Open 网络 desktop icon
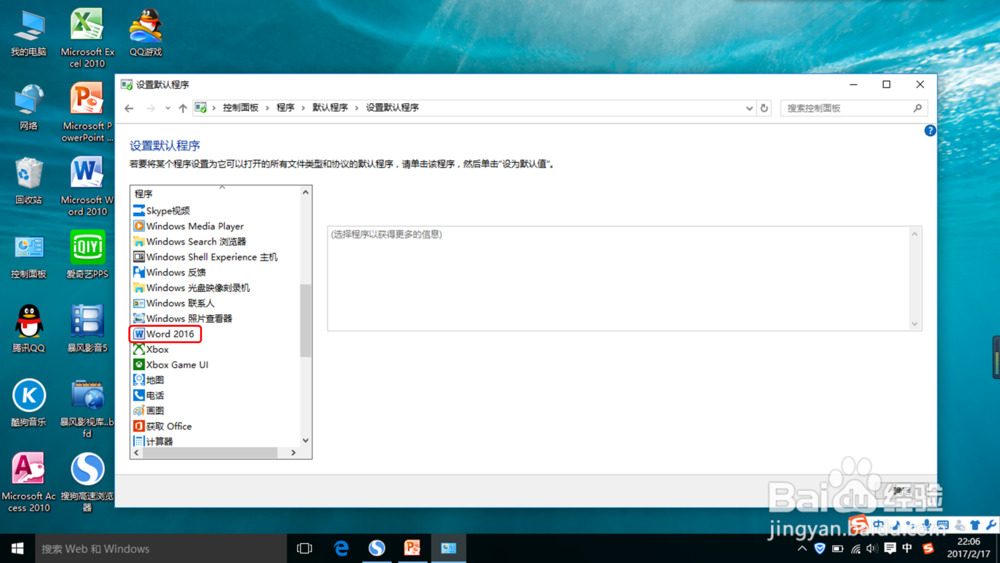The image size is (1000, 563). 28,107
